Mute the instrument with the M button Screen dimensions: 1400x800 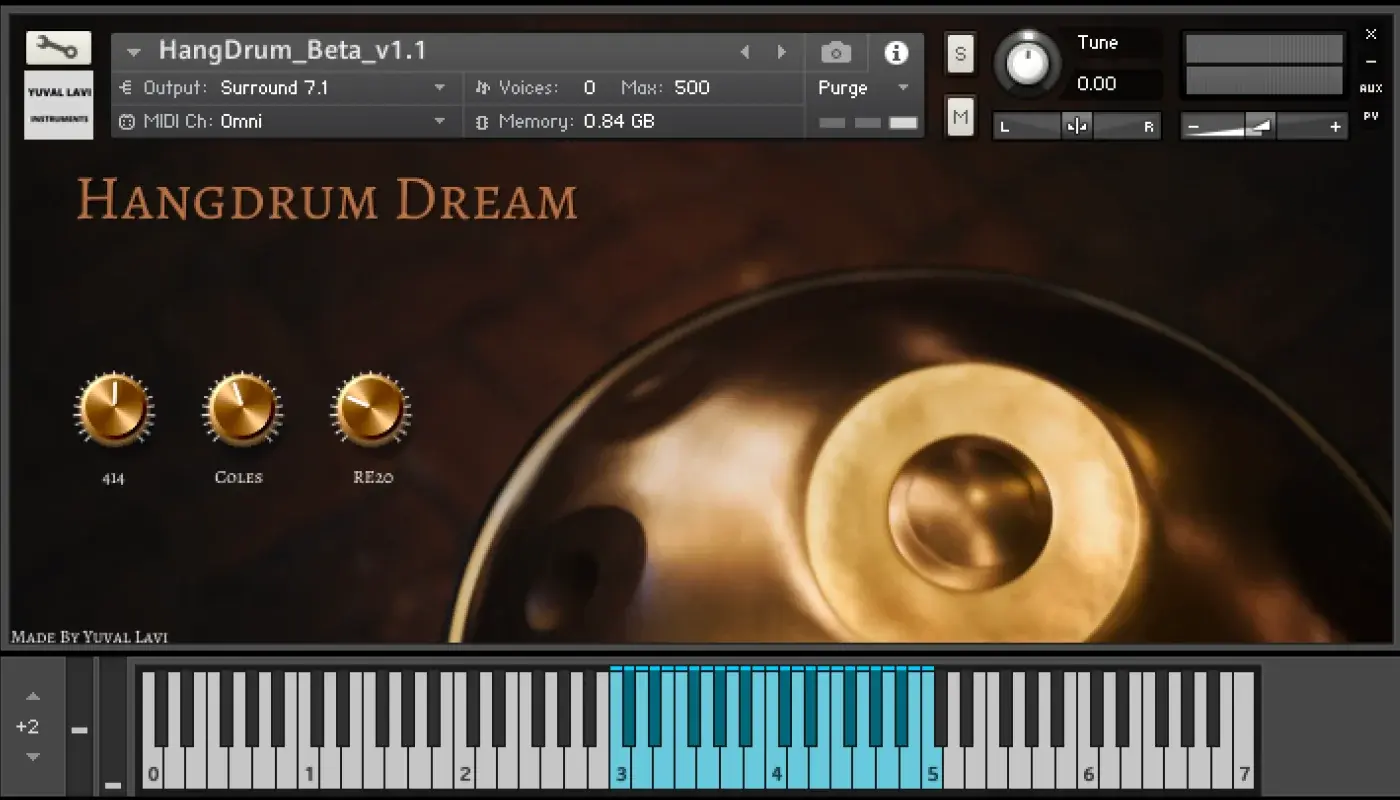click(959, 117)
